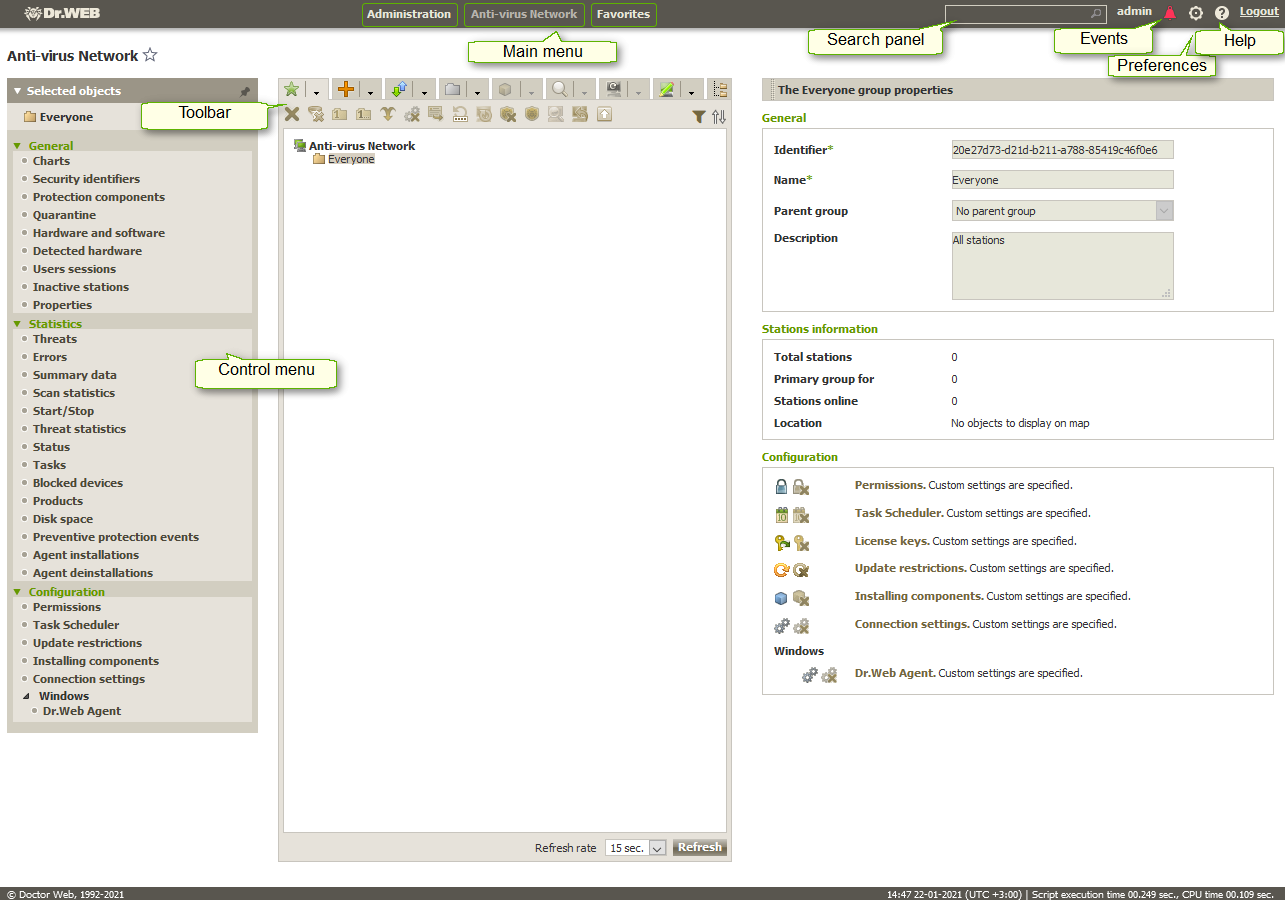Click the green star General toolbar icon
The image size is (1285, 900).
click(291, 89)
